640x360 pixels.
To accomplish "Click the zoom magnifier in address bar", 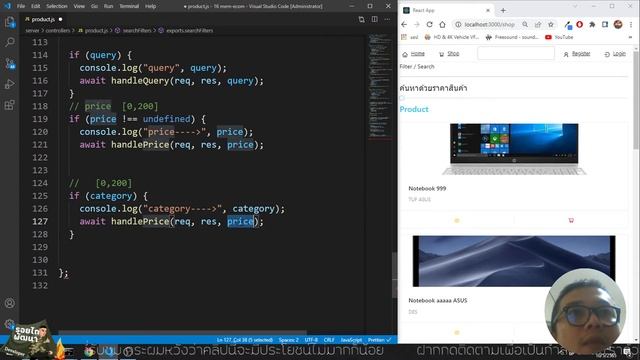I will (525, 24).
